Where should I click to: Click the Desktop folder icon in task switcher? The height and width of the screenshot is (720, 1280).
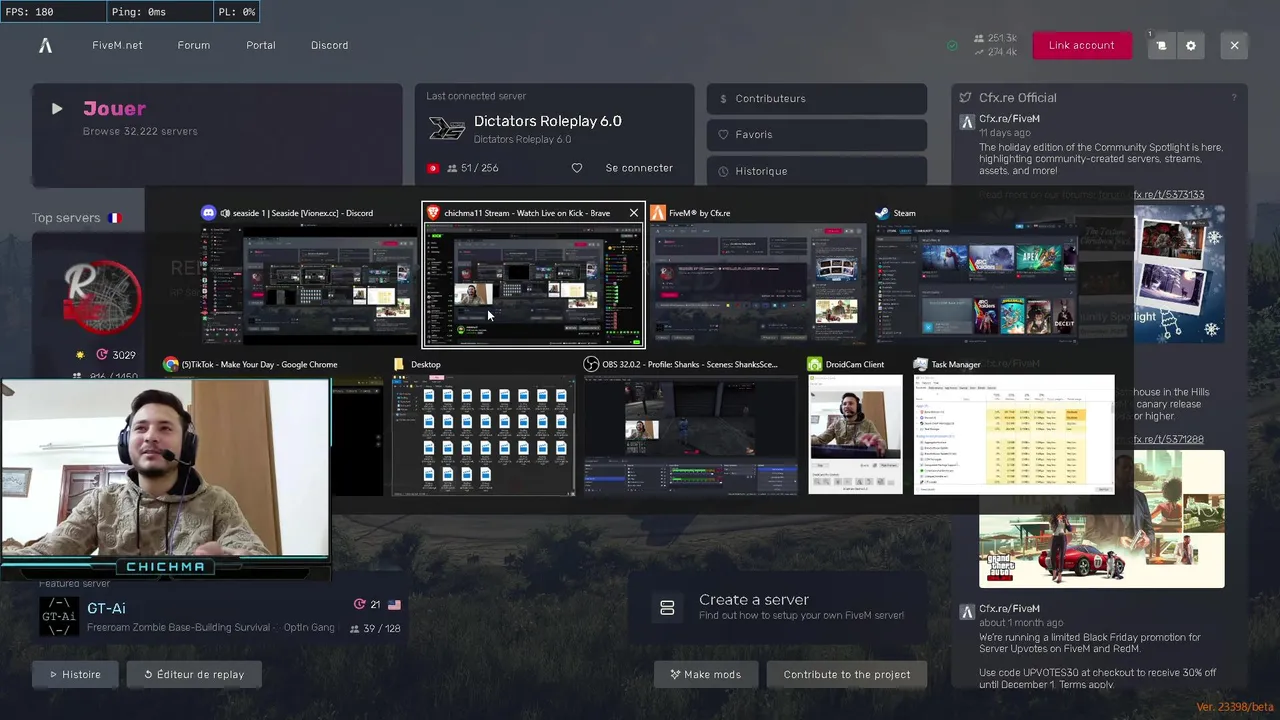399,365
